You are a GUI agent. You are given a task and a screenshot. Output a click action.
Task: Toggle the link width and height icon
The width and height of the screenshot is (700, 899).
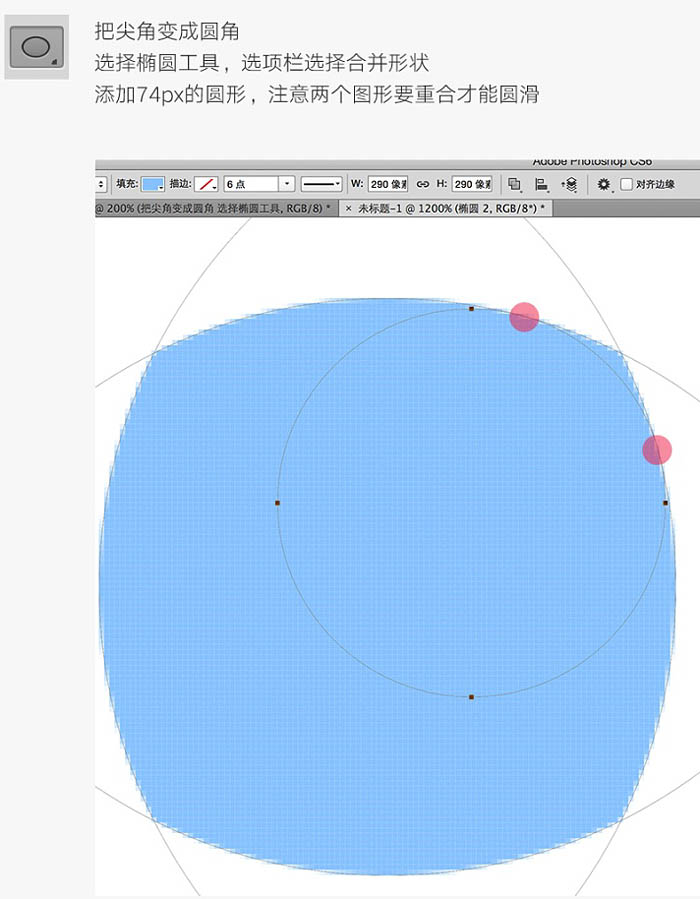coord(423,184)
